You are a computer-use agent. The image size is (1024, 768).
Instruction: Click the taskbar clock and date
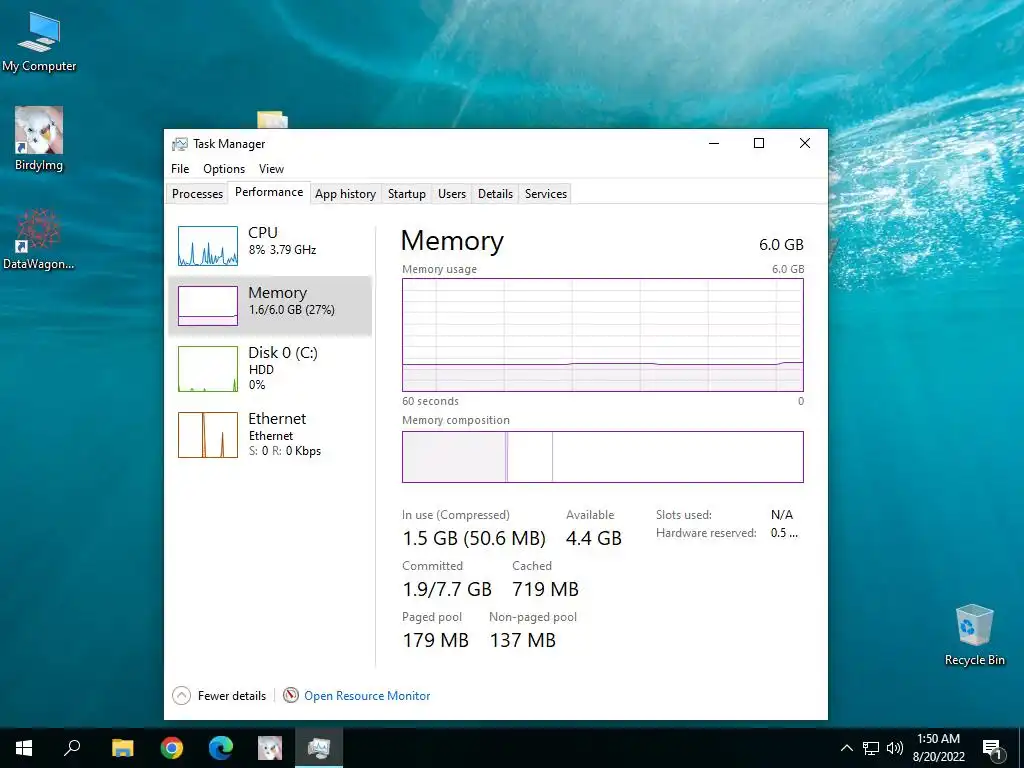pos(938,748)
